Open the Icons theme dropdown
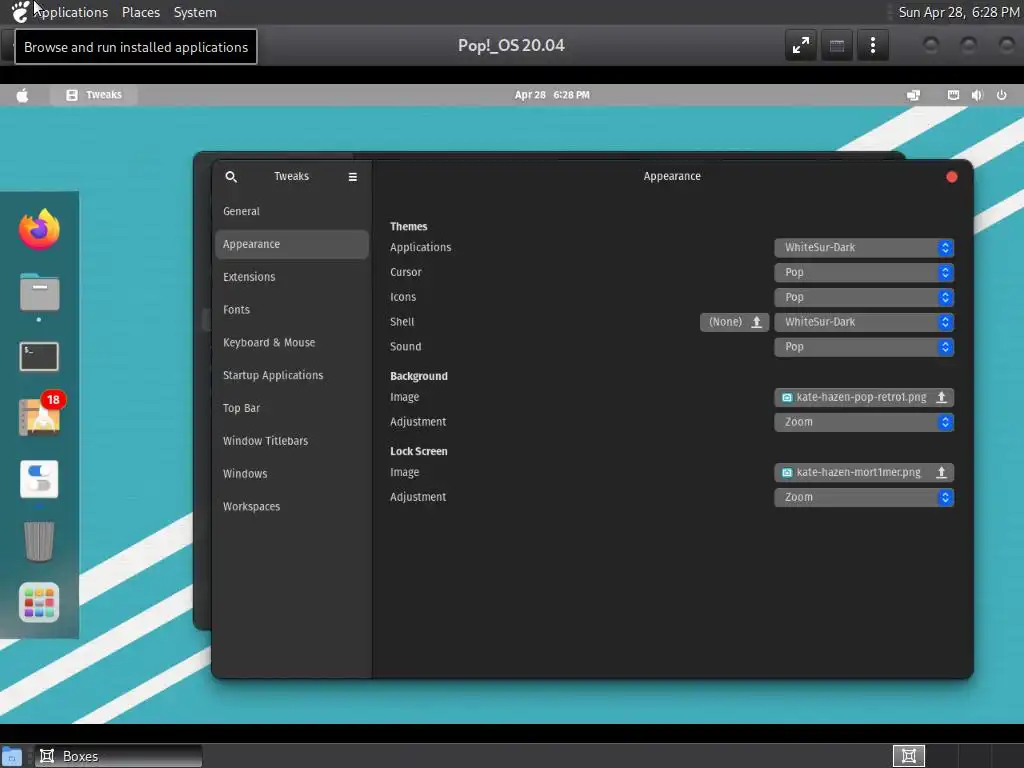The height and width of the screenshot is (768, 1024). click(x=864, y=297)
